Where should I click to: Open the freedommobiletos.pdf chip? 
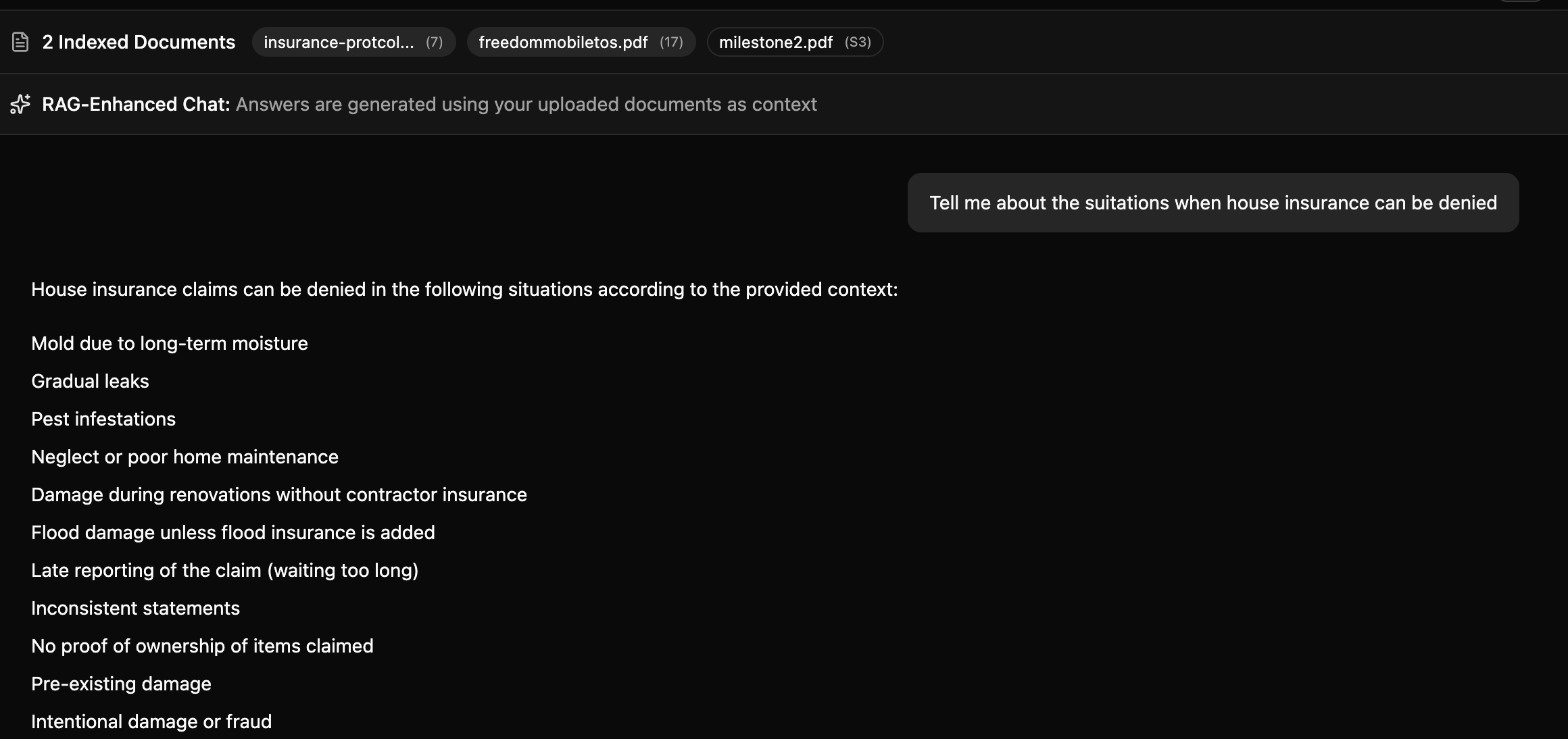tap(564, 42)
